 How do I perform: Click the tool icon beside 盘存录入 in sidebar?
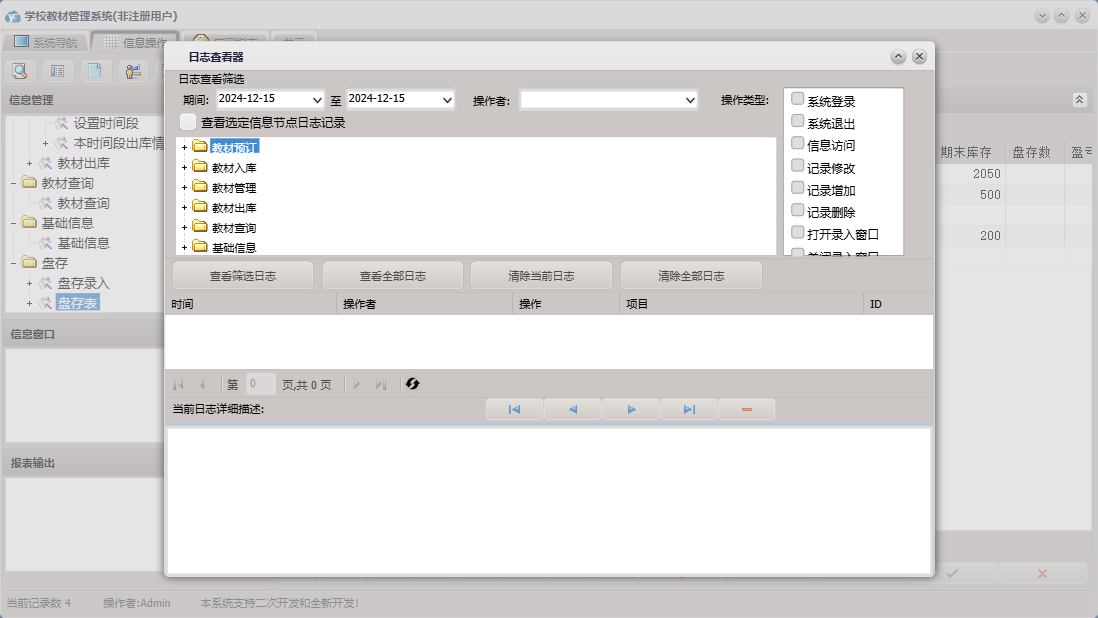tap(46, 283)
